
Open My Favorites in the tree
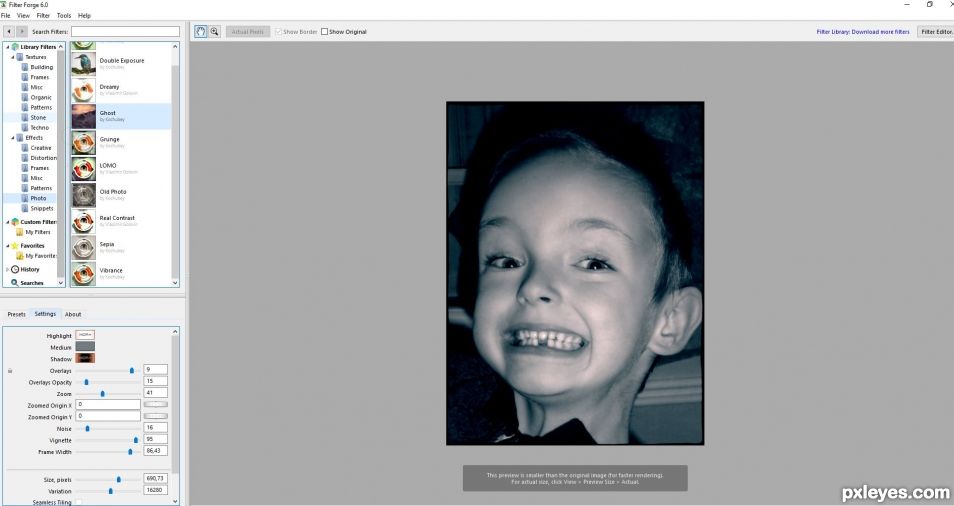pos(41,256)
